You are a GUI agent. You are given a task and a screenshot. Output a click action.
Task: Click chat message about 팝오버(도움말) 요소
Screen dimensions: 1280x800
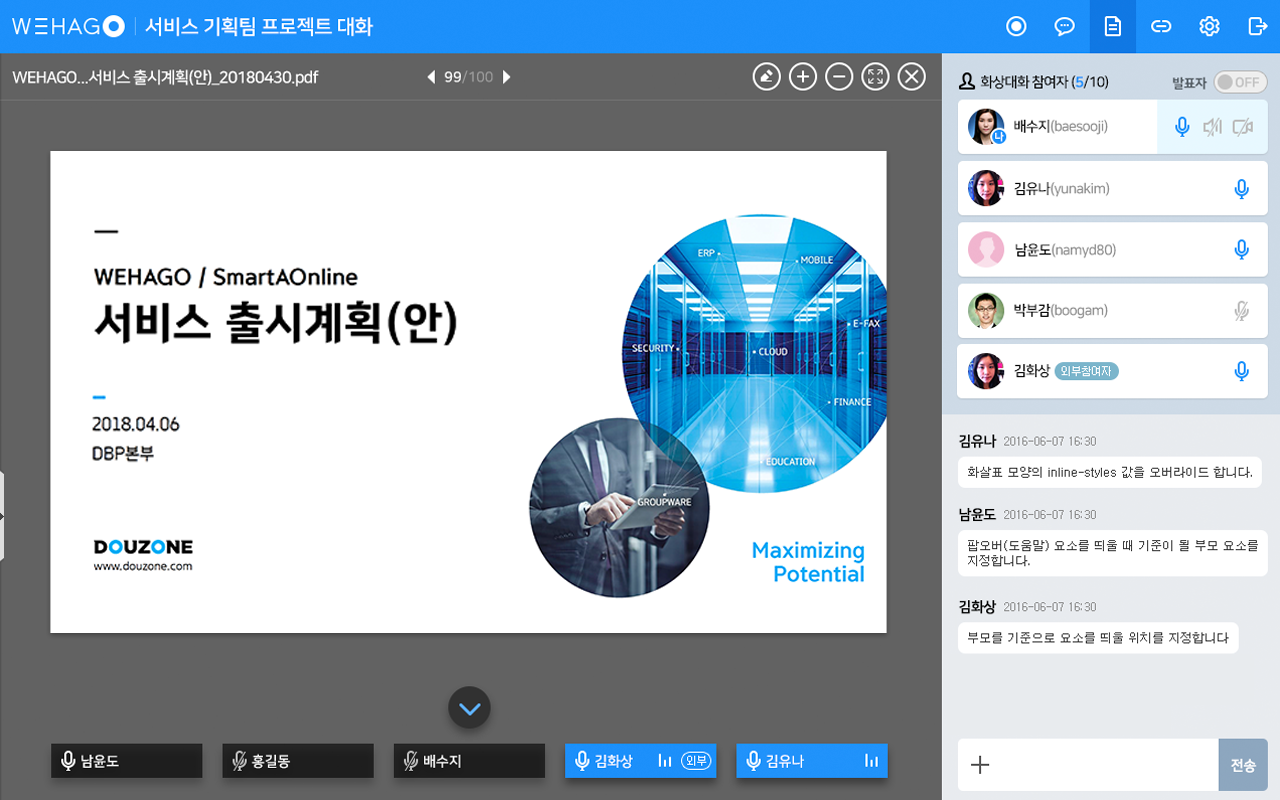pyautogui.click(x=1112, y=553)
